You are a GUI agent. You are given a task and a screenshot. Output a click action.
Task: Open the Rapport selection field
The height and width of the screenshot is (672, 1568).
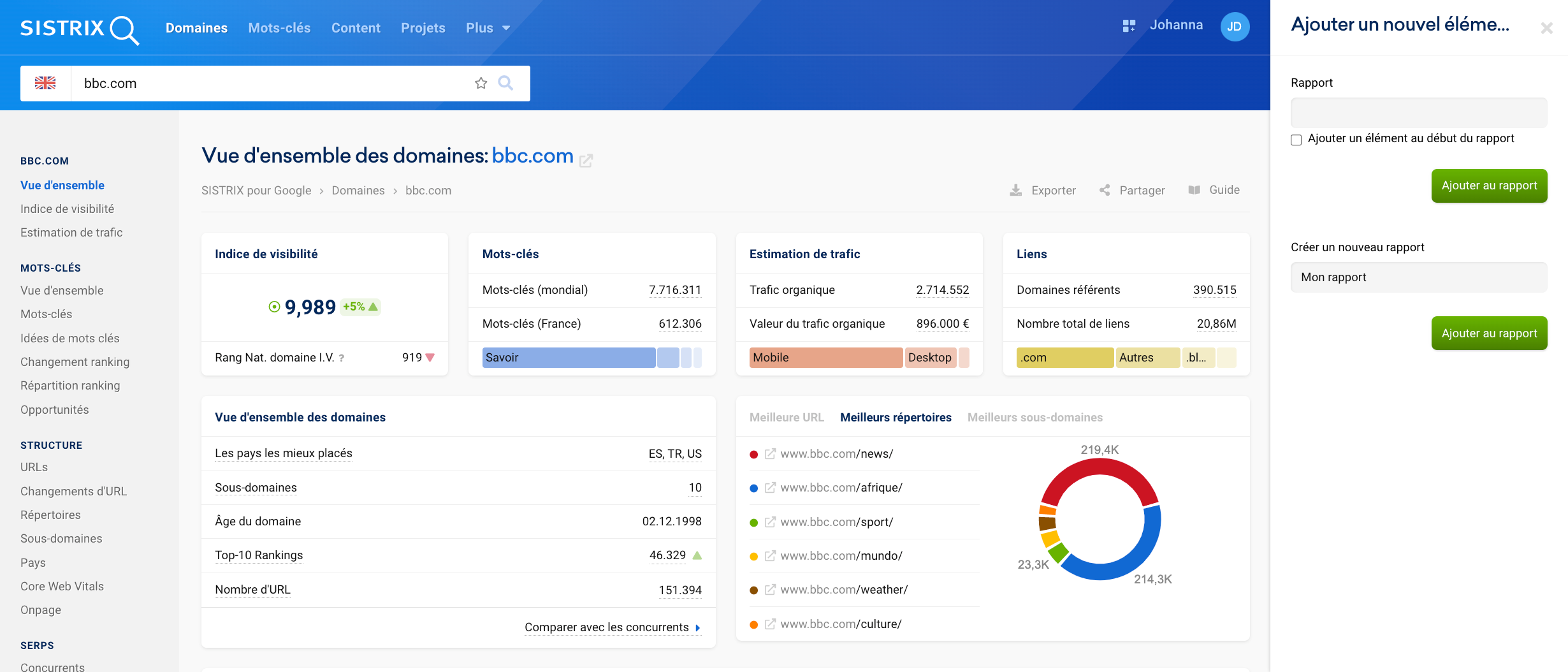tap(1419, 113)
